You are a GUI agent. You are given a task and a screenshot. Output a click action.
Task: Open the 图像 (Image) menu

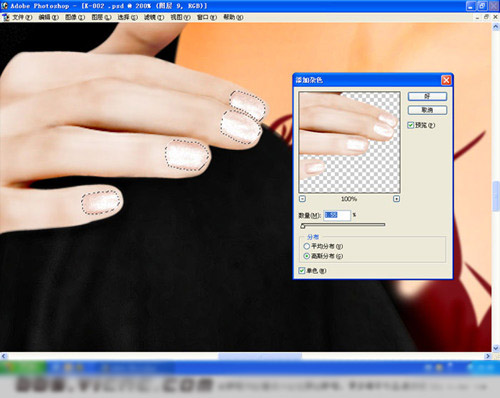tap(75, 17)
